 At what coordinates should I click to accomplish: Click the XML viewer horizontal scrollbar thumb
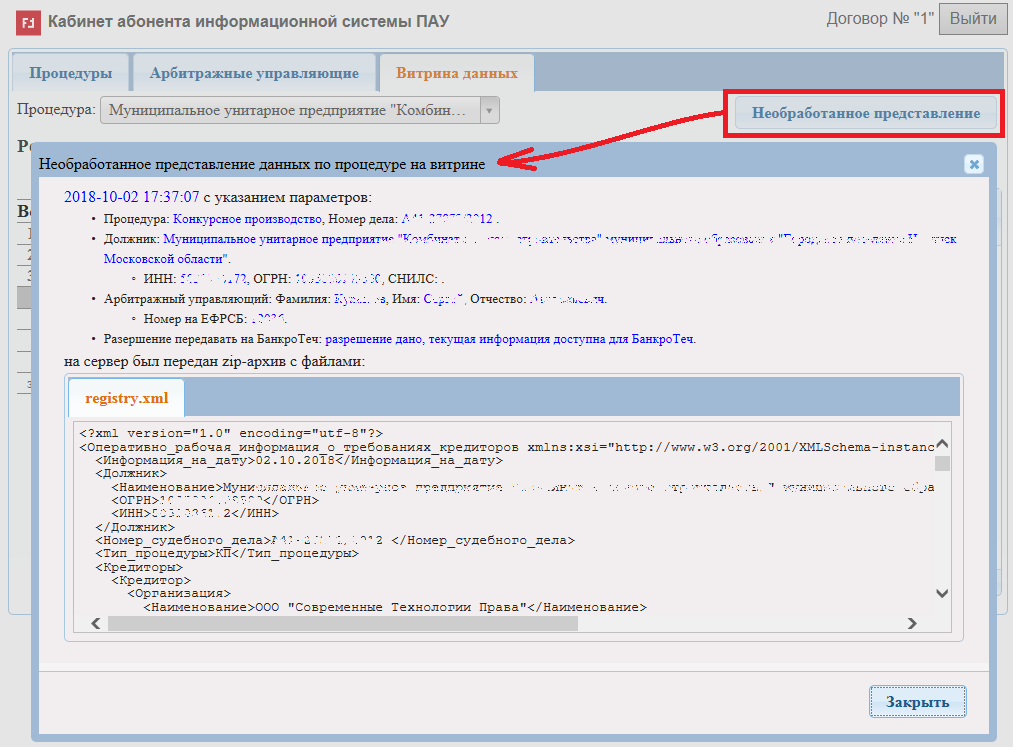tap(342, 623)
